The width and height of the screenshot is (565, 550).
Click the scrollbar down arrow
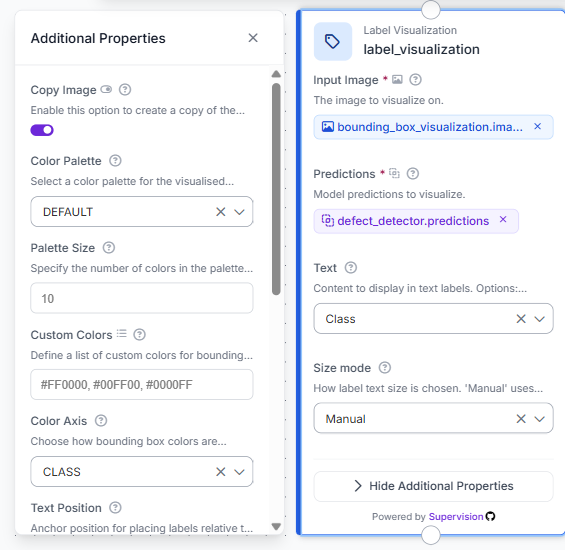click(276, 527)
